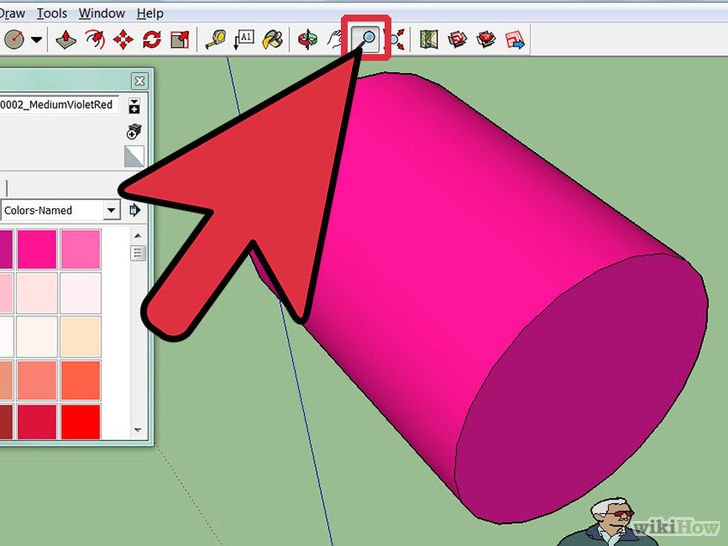
Task: Select the Follow Me tool
Action: pos(95,40)
